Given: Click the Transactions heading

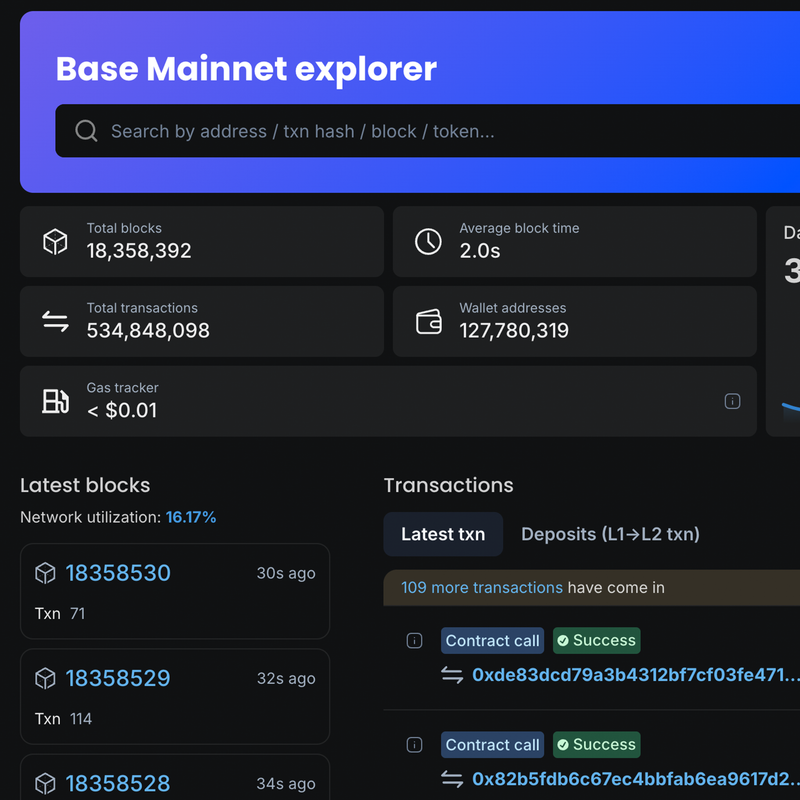Looking at the screenshot, I should point(448,485).
